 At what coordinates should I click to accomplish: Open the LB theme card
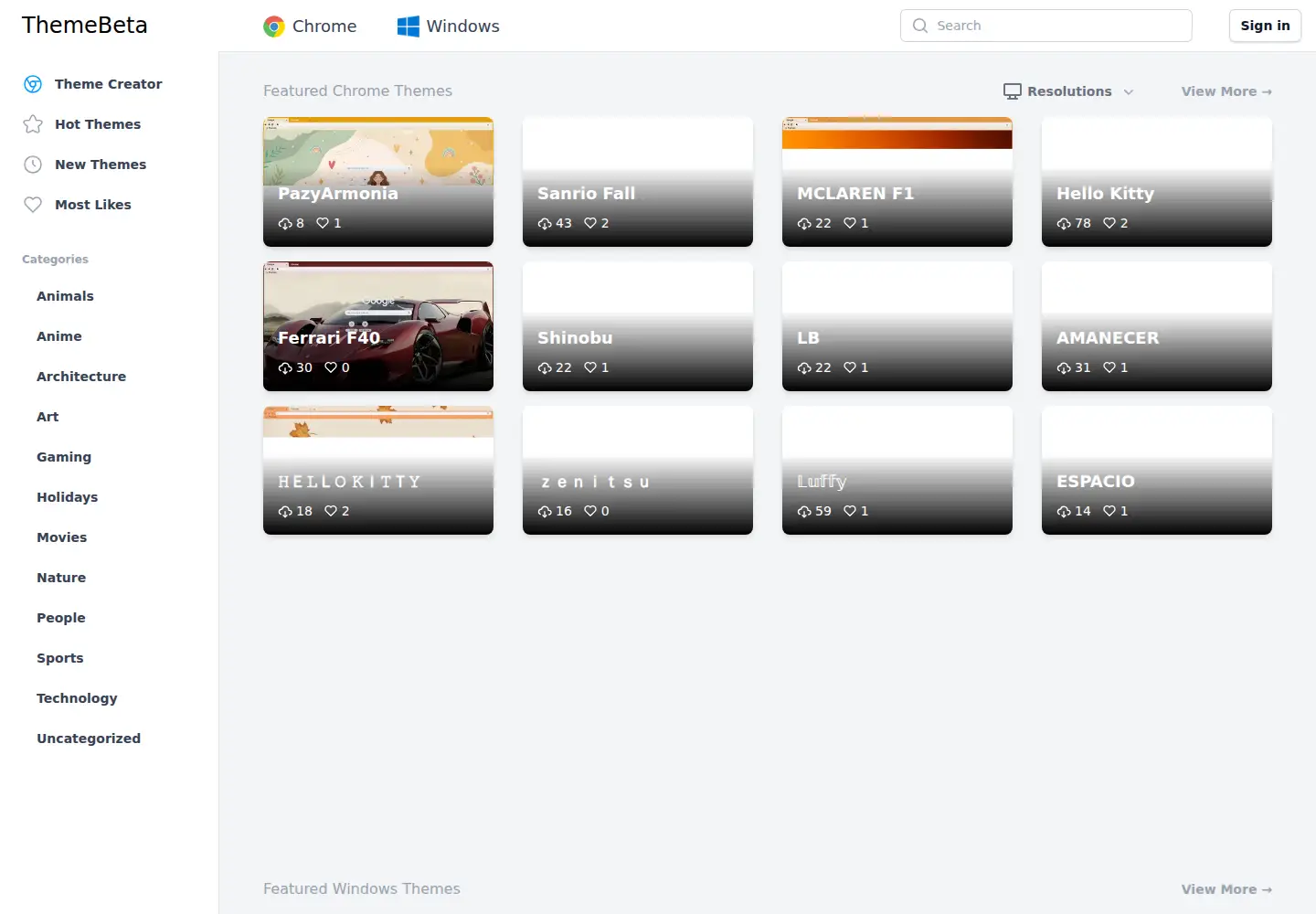897,326
